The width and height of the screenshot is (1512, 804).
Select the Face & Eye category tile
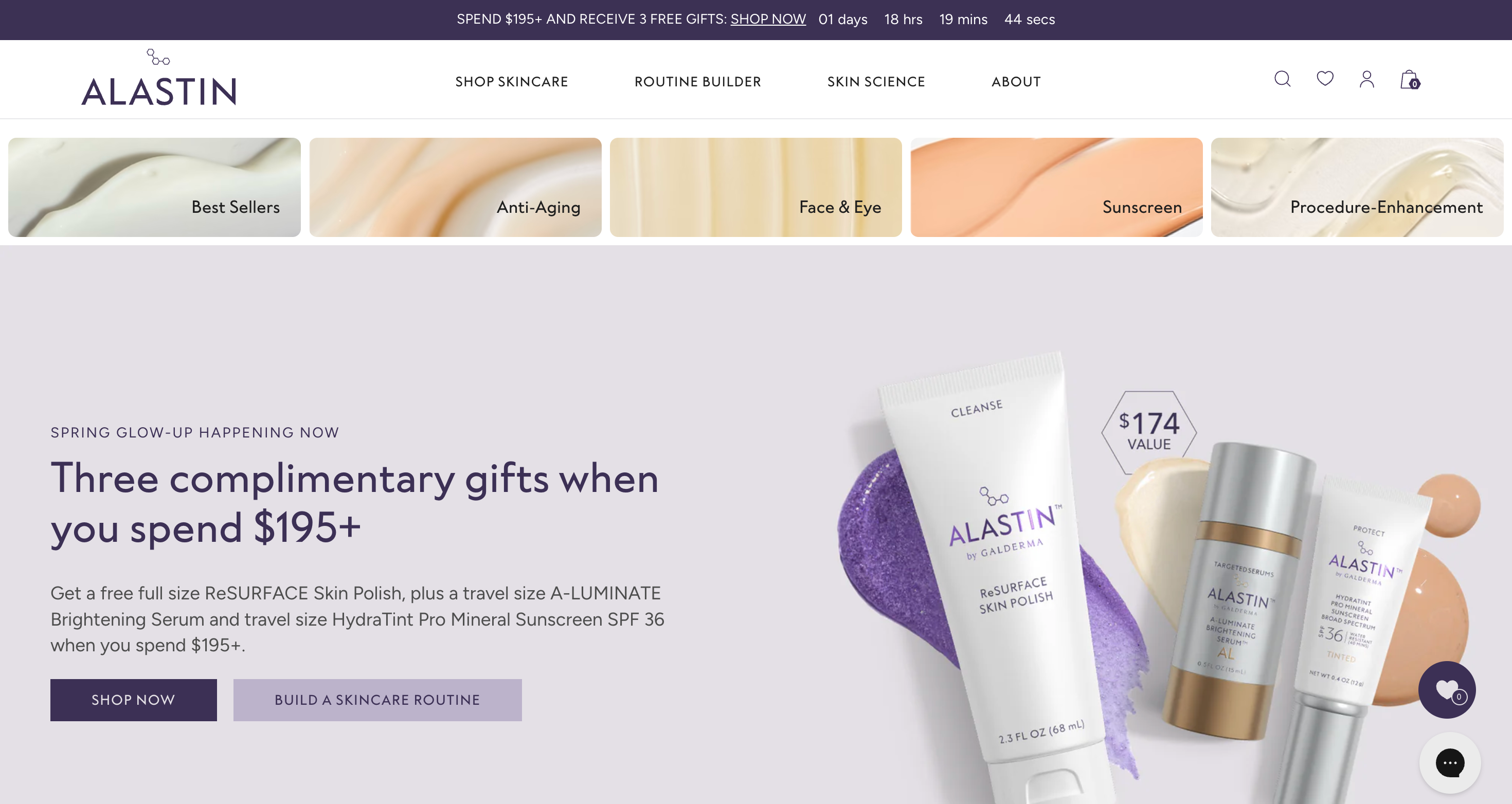(755, 187)
